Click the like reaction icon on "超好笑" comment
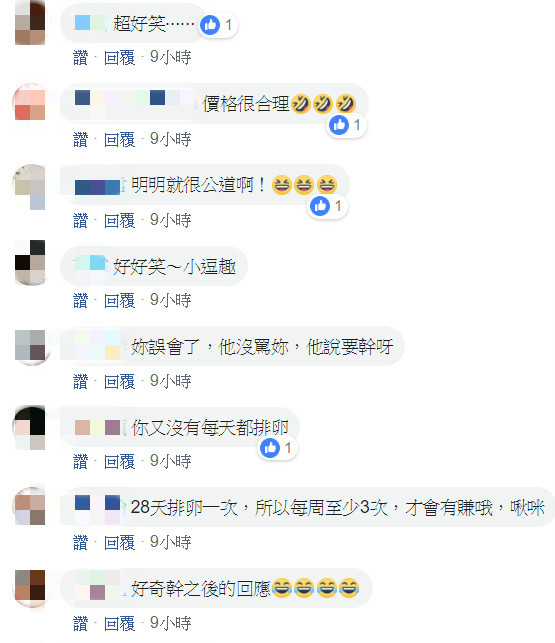 click(x=210, y=25)
